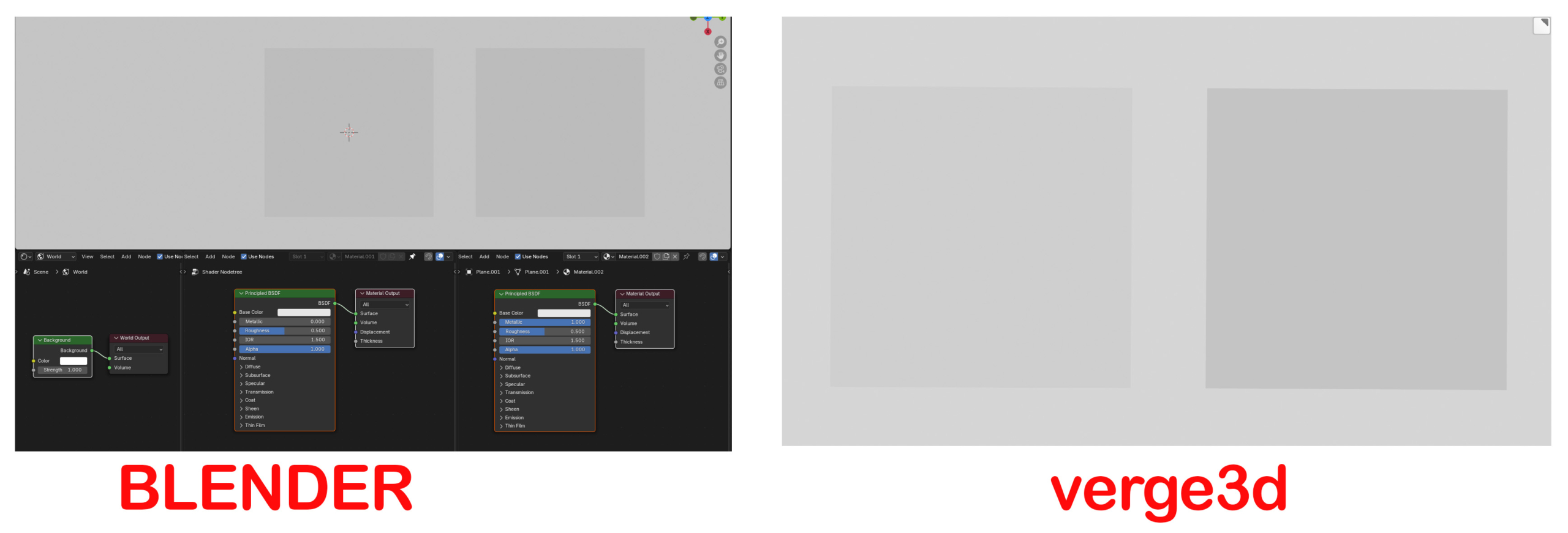This screenshot has height=533, width=1568.
Task: Open the Node menu in the Material.001 editor
Action: pyautogui.click(x=228, y=256)
